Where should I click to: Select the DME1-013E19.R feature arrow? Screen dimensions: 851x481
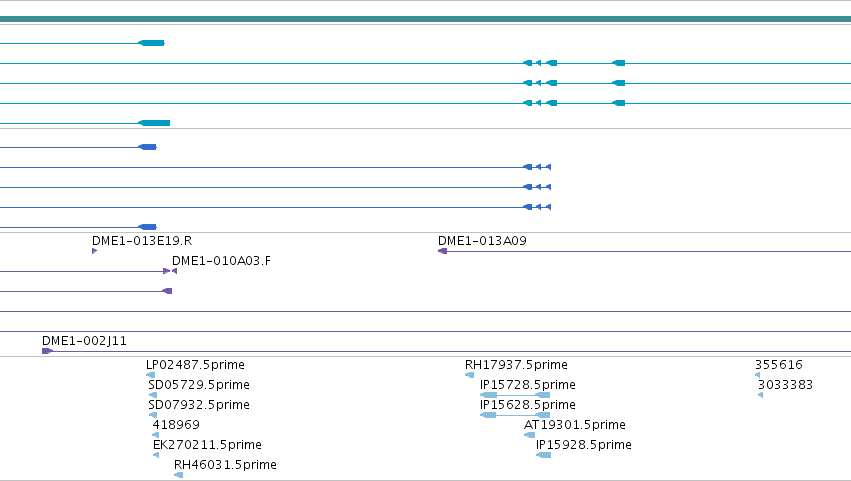coord(94,251)
